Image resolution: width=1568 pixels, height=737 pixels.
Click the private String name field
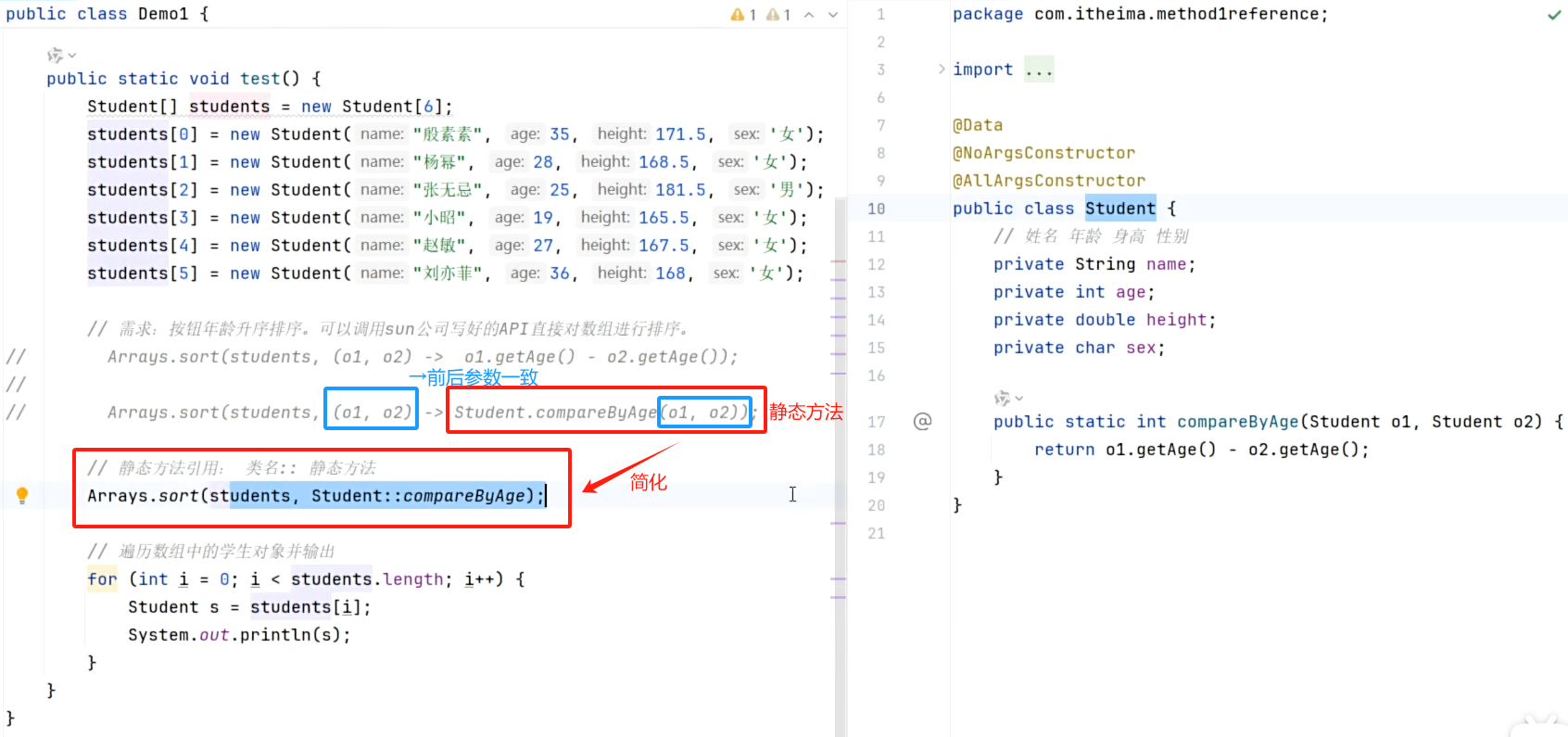[1094, 264]
